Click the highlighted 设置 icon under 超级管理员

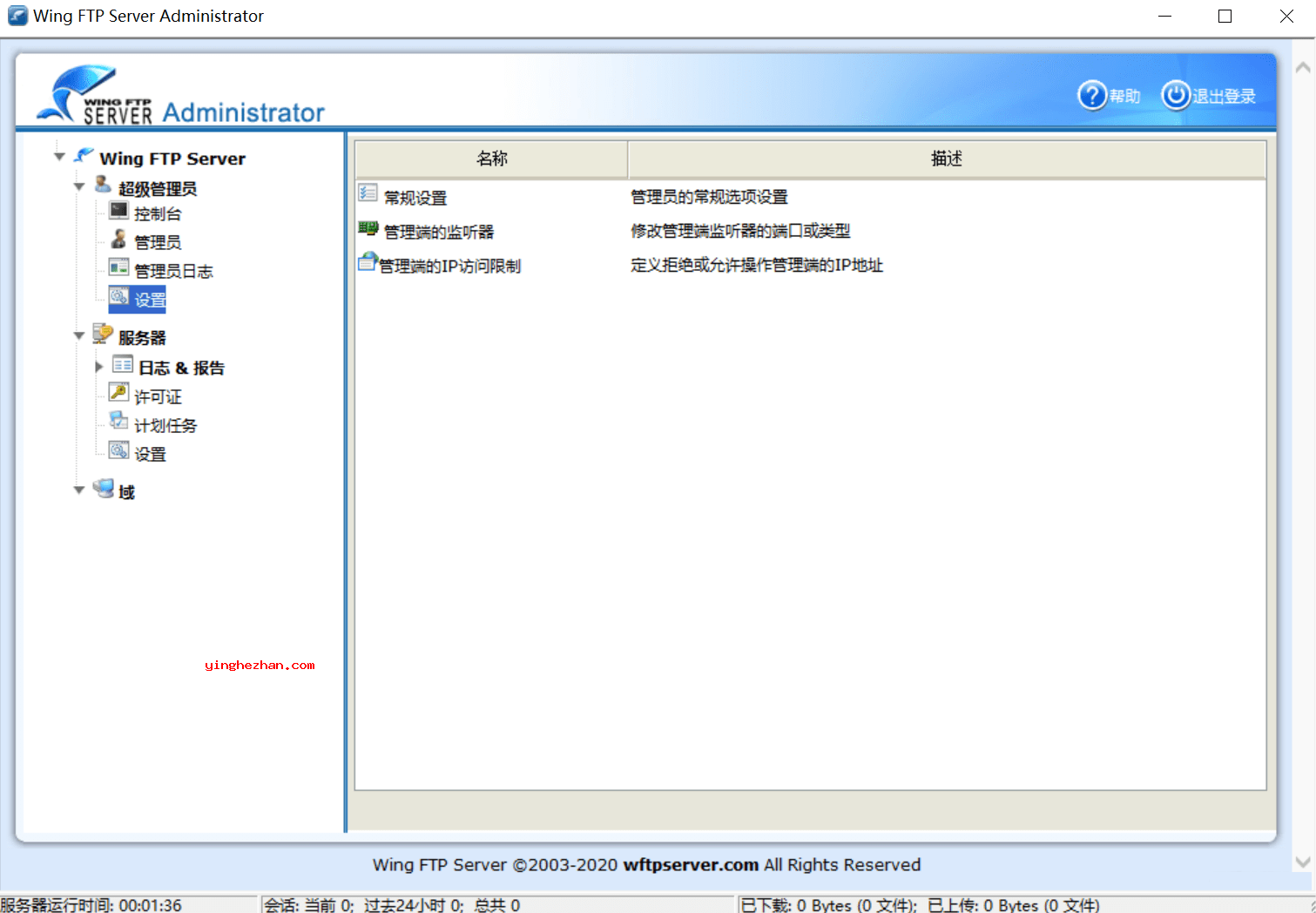click(x=118, y=297)
